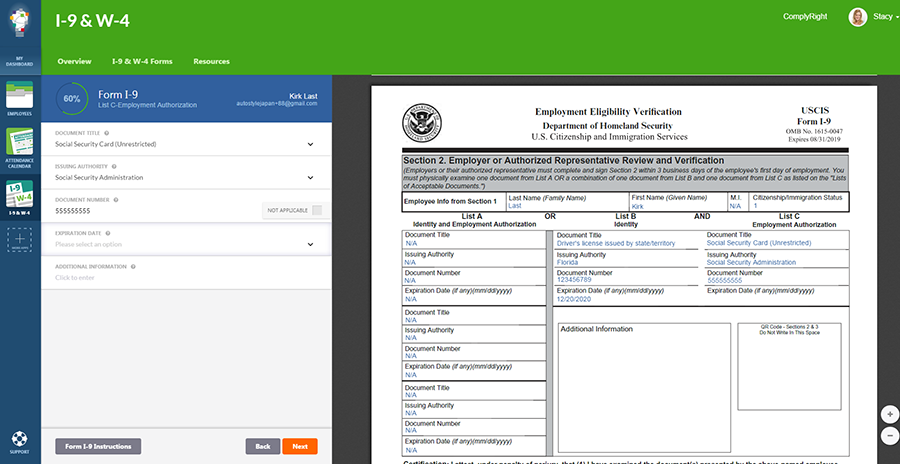Click the Document Number input 555555555
The height and width of the screenshot is (464, 900).
point(73,211)
